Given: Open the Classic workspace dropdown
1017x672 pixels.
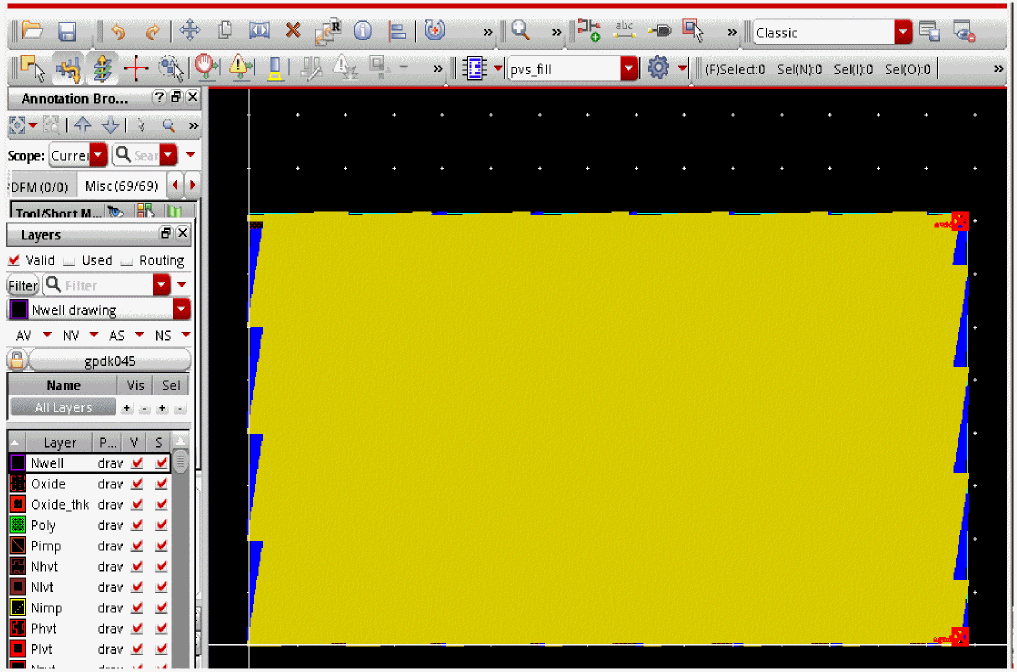Looking at the screenshot, I should [x=903, y=32].
